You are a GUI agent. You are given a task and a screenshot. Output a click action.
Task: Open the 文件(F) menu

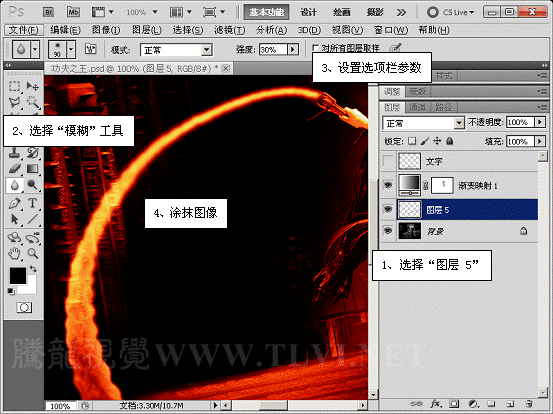24,30
